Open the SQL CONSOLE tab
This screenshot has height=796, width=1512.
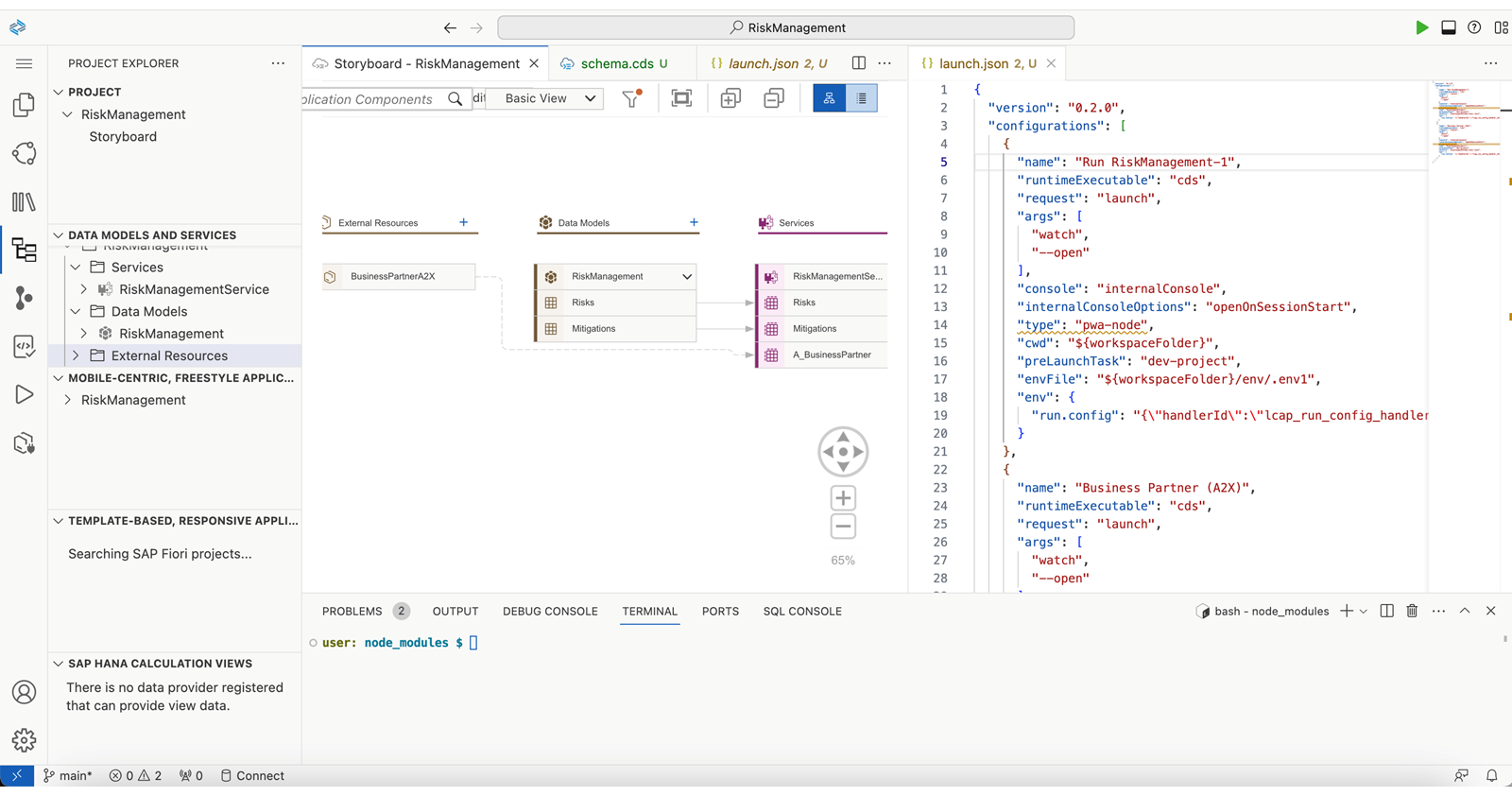(x=802, y=611)
